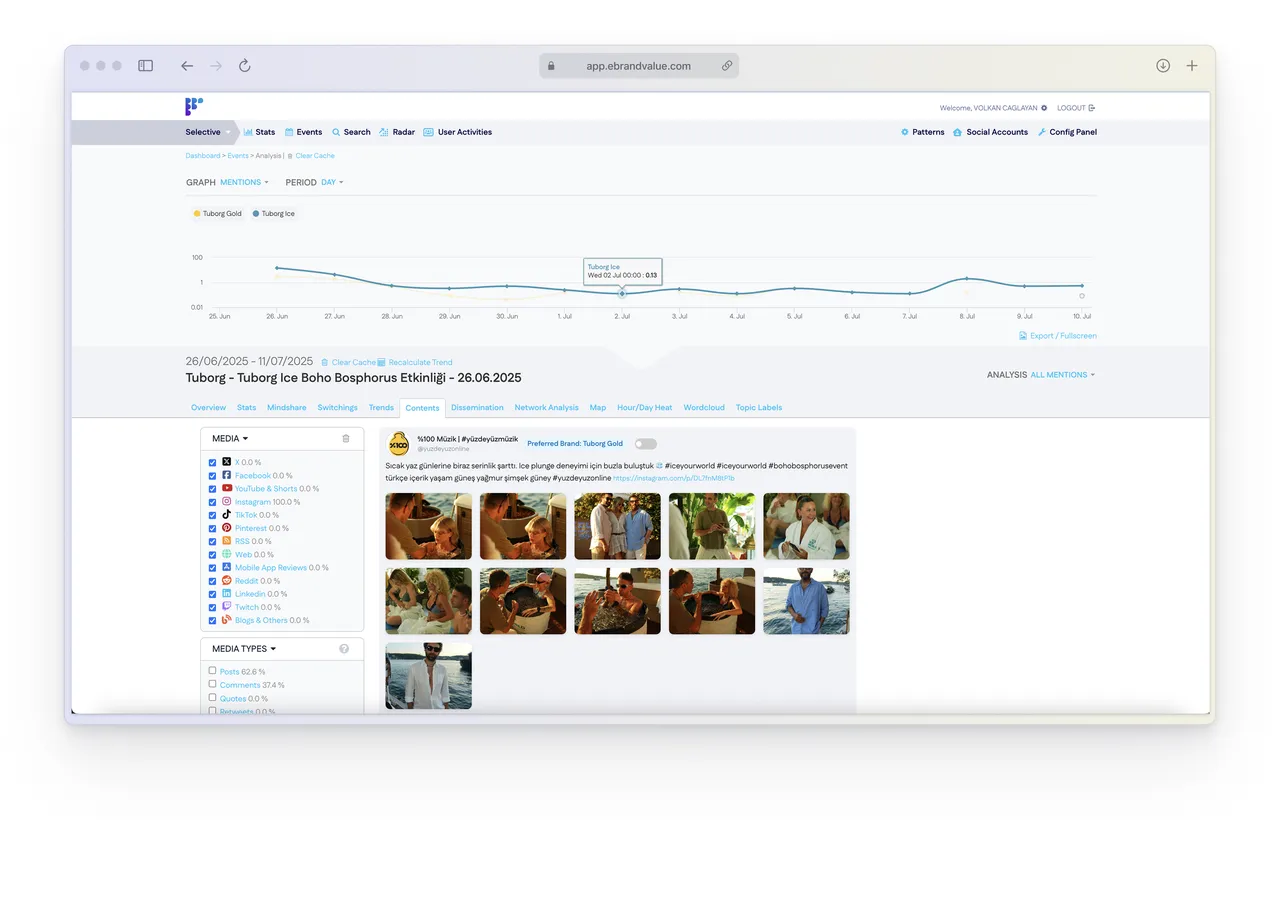This screenshot has width=1280, height=905.
Task: Open the man in blue shirt by sea thumbnail
Action: [x=806, y=601]
